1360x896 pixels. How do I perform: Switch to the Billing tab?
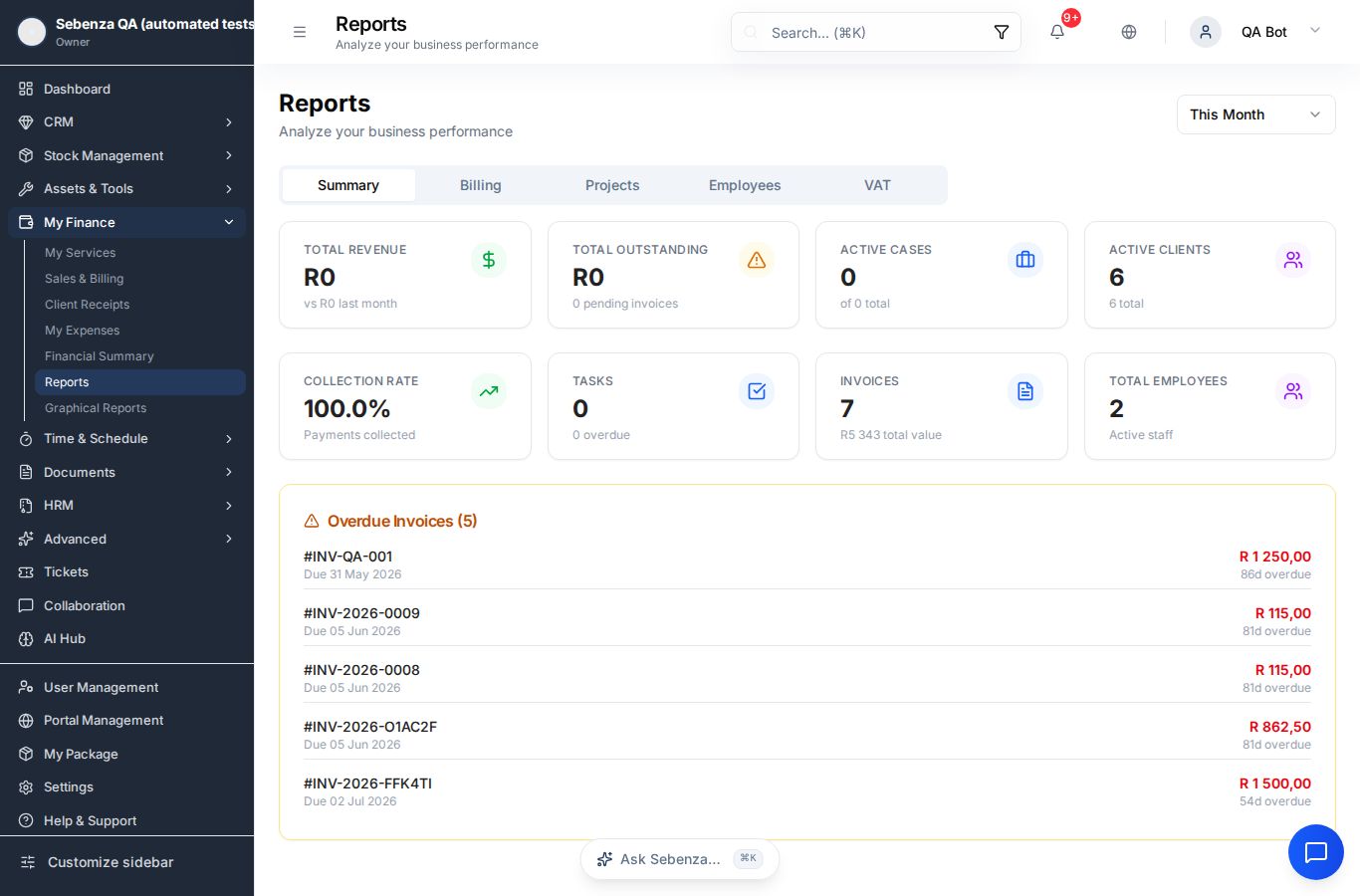481,185
